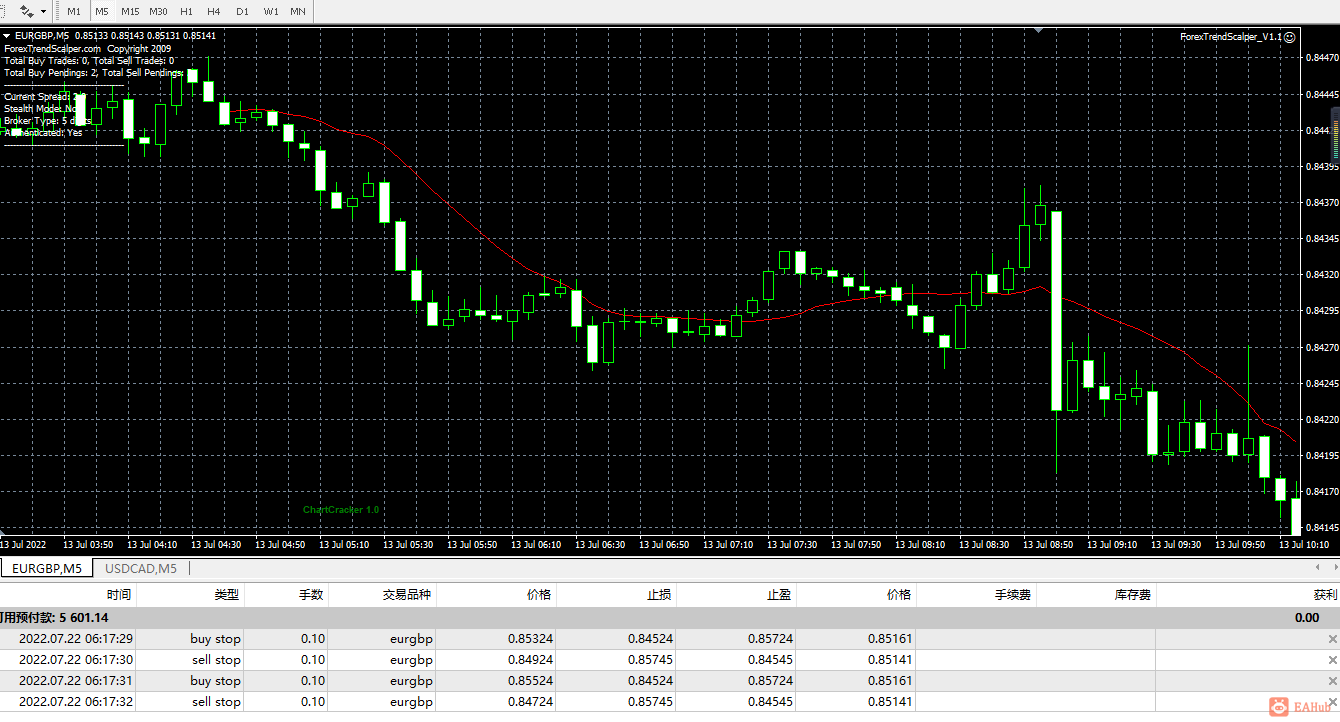Image resolution: width=1340 pixels, height=722 pixels.
Task: Delete the 06:17:30 sell stop order with X
Action: click(x=1332, y=660)
